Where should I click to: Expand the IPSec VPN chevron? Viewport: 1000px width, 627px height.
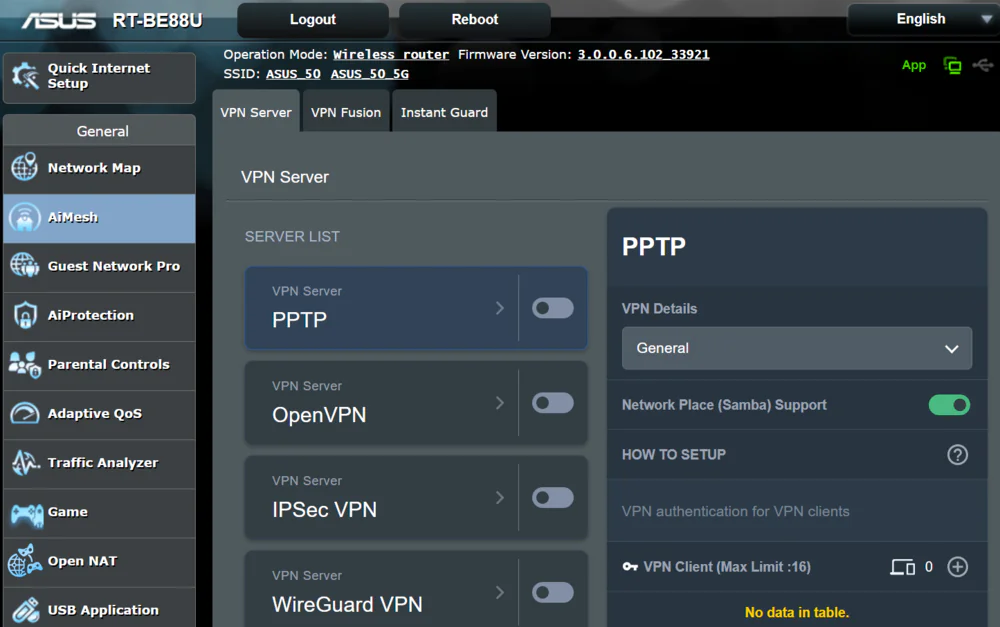coord(500,498)
